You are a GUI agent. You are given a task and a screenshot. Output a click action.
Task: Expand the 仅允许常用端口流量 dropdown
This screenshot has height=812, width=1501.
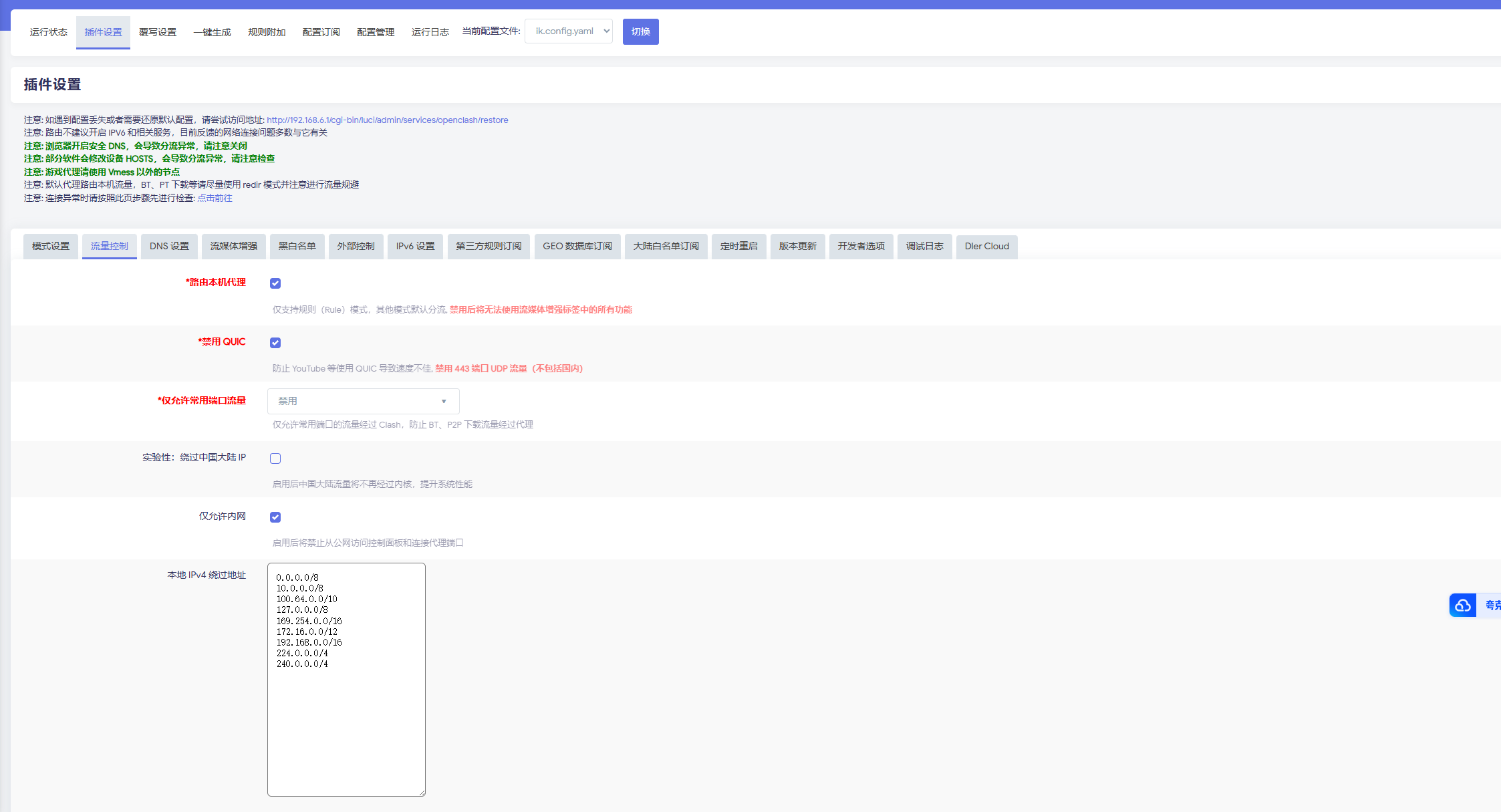[363, 401]
